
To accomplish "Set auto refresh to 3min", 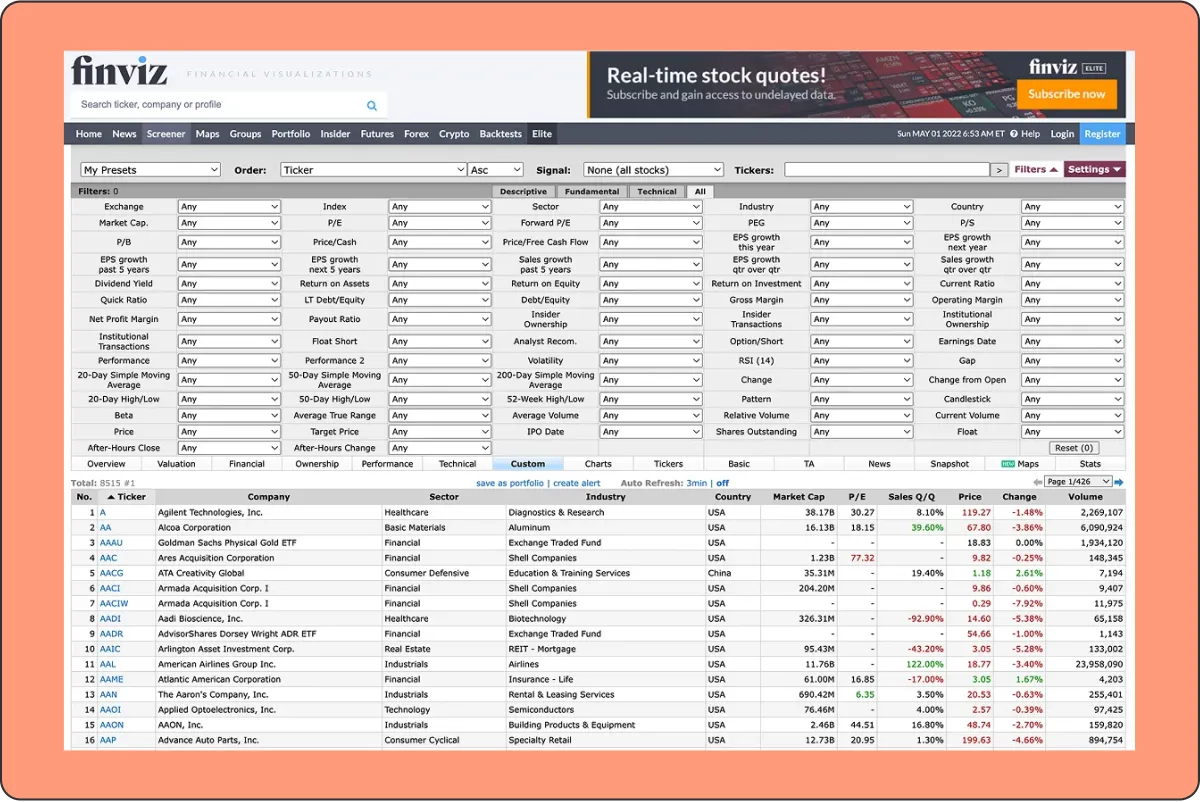I will pyautogui.click(x=695, y=483).
